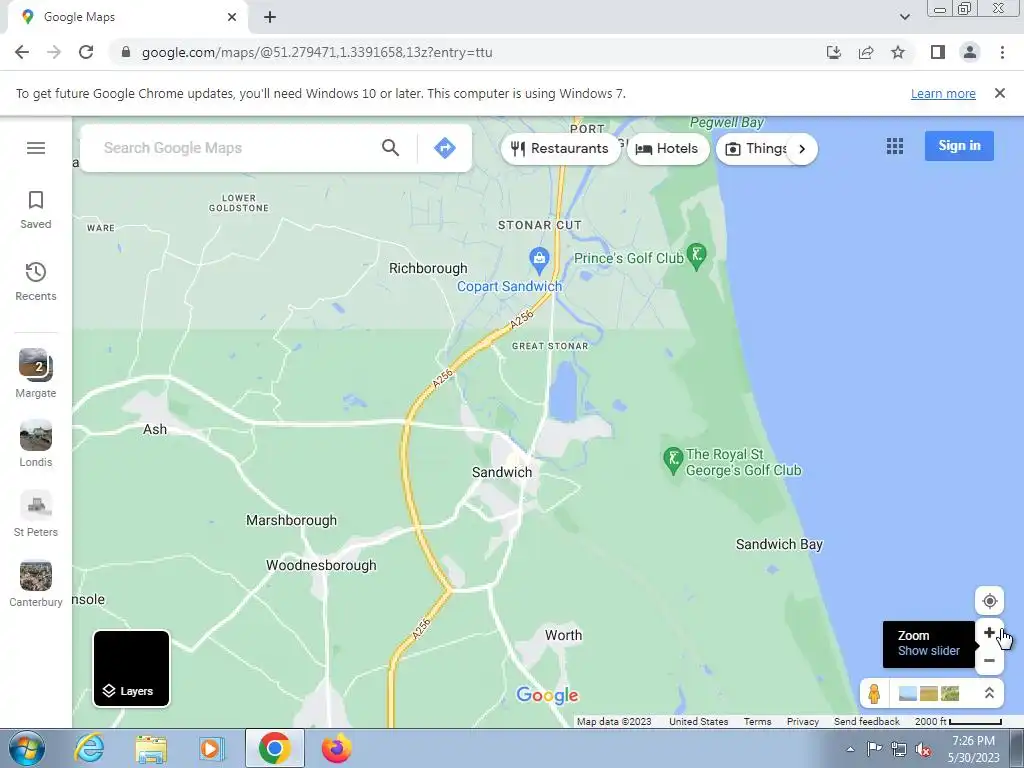Launch Internet Explorer from the taskbar
This screenshot has height=768, width=1024.
pyautogui.click(x=89, y=748)
